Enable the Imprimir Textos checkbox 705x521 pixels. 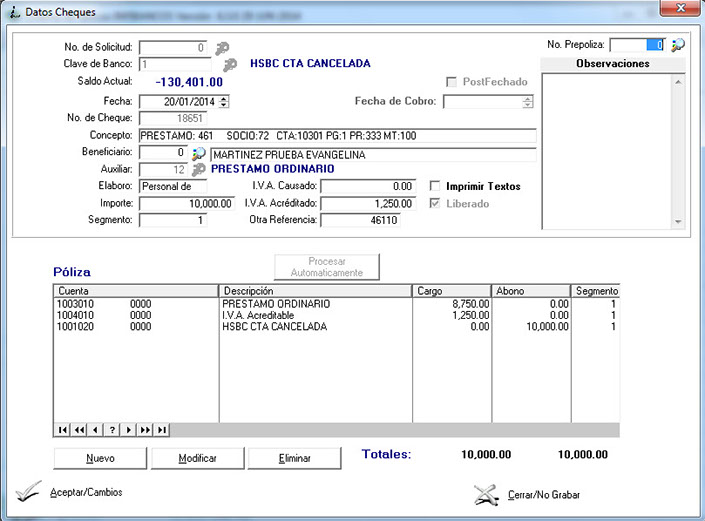click(435, 186)
